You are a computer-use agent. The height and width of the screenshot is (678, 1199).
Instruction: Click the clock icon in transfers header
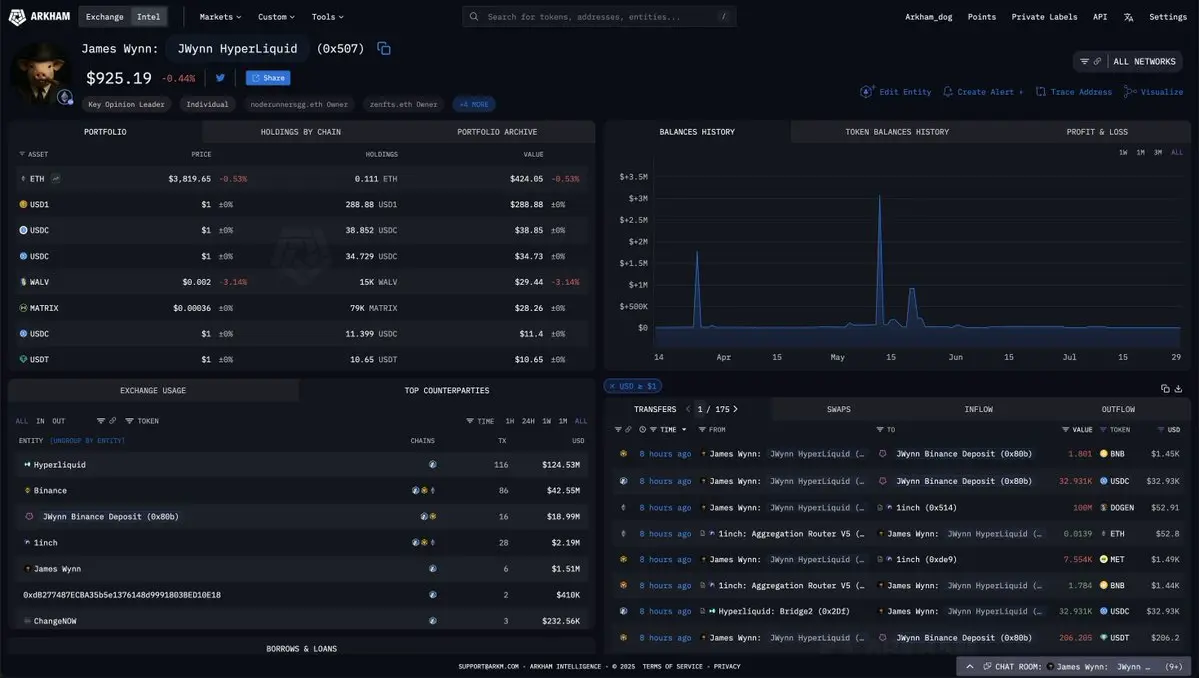[x=642, y=430]
